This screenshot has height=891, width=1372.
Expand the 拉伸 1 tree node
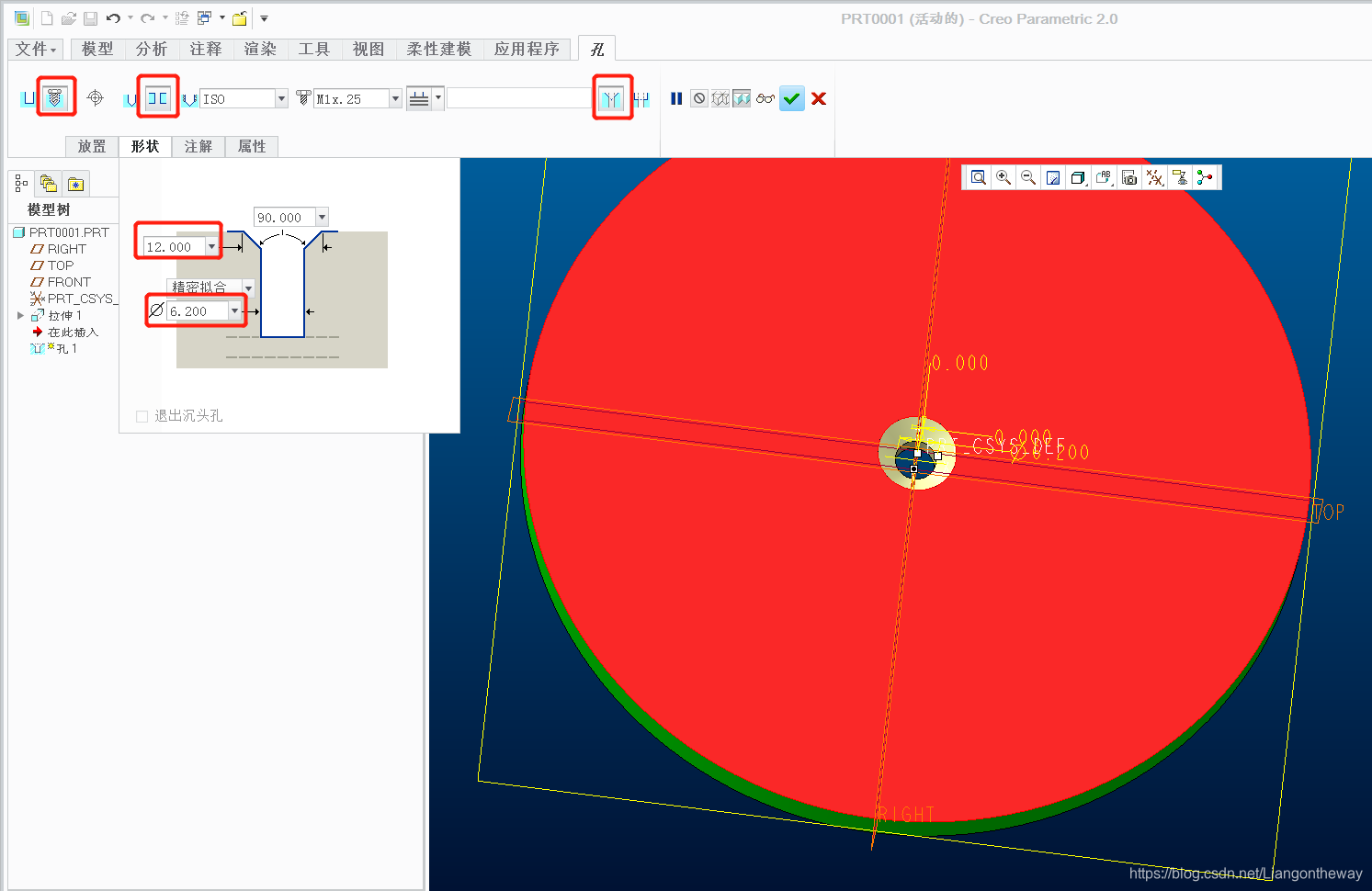click(20, 315)
